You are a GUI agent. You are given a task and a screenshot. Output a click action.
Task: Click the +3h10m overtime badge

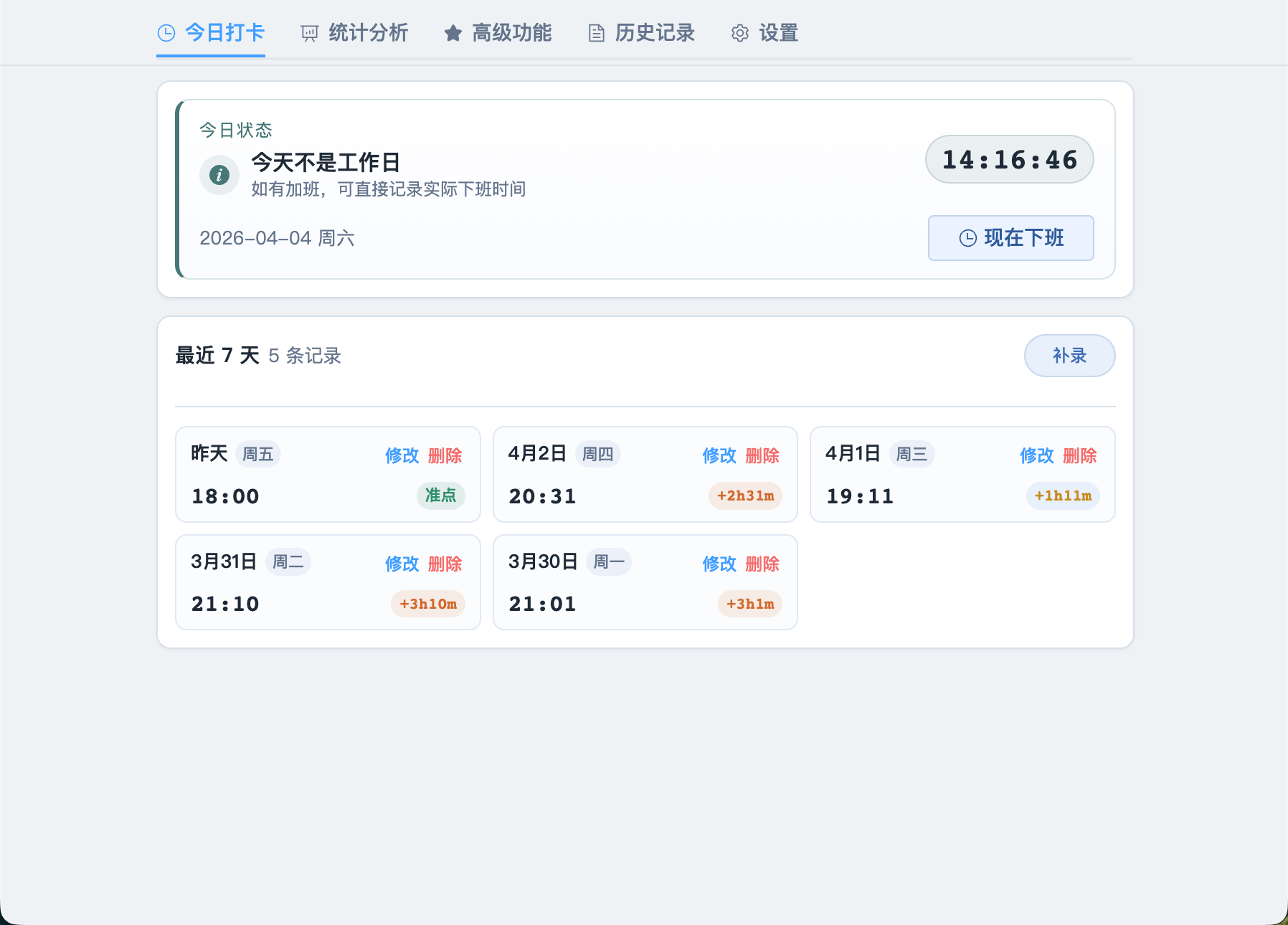pyautogui.click(x=428, y=604)
